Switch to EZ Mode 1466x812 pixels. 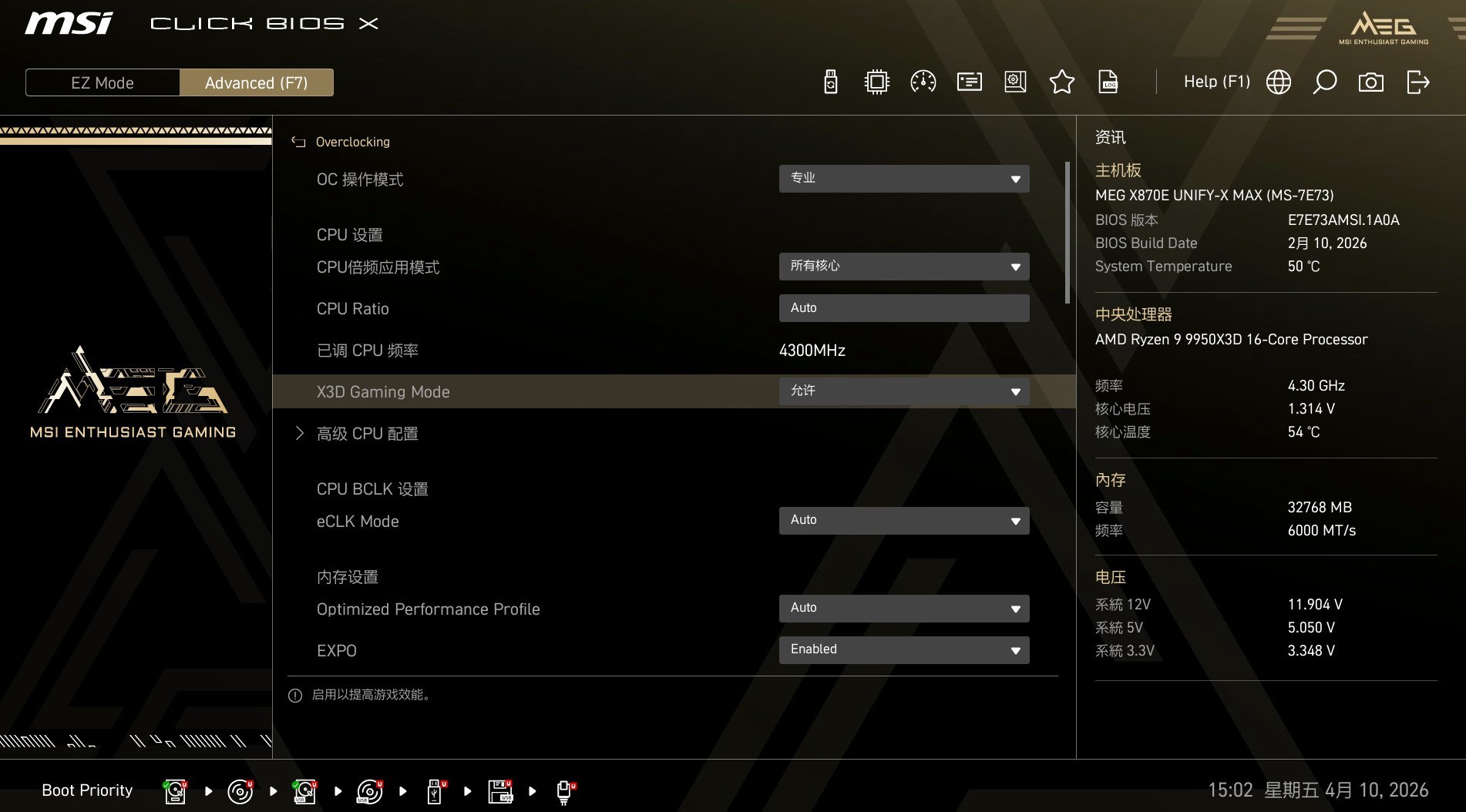click(x=102, y=82)
